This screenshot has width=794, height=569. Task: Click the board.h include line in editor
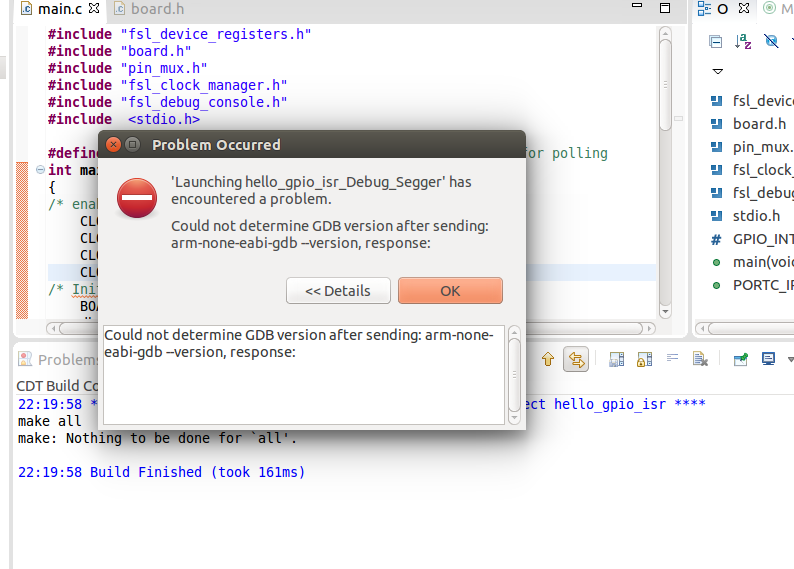120,52
